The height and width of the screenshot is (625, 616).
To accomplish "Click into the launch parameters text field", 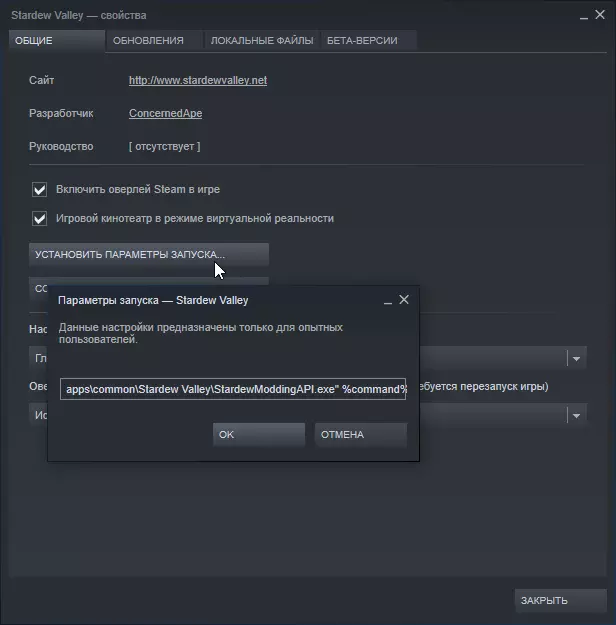I will point(233,389).
